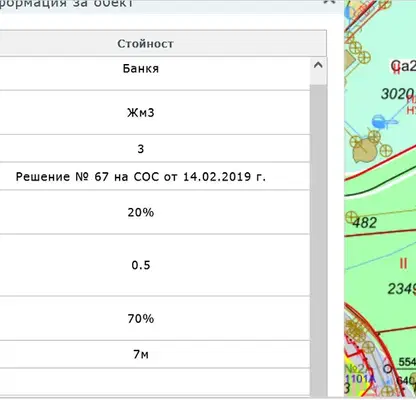This screenshot has width=416, height=400.
Task: Click the red II zone label on map
Action: pyautogui.click(x=403, y=264)
